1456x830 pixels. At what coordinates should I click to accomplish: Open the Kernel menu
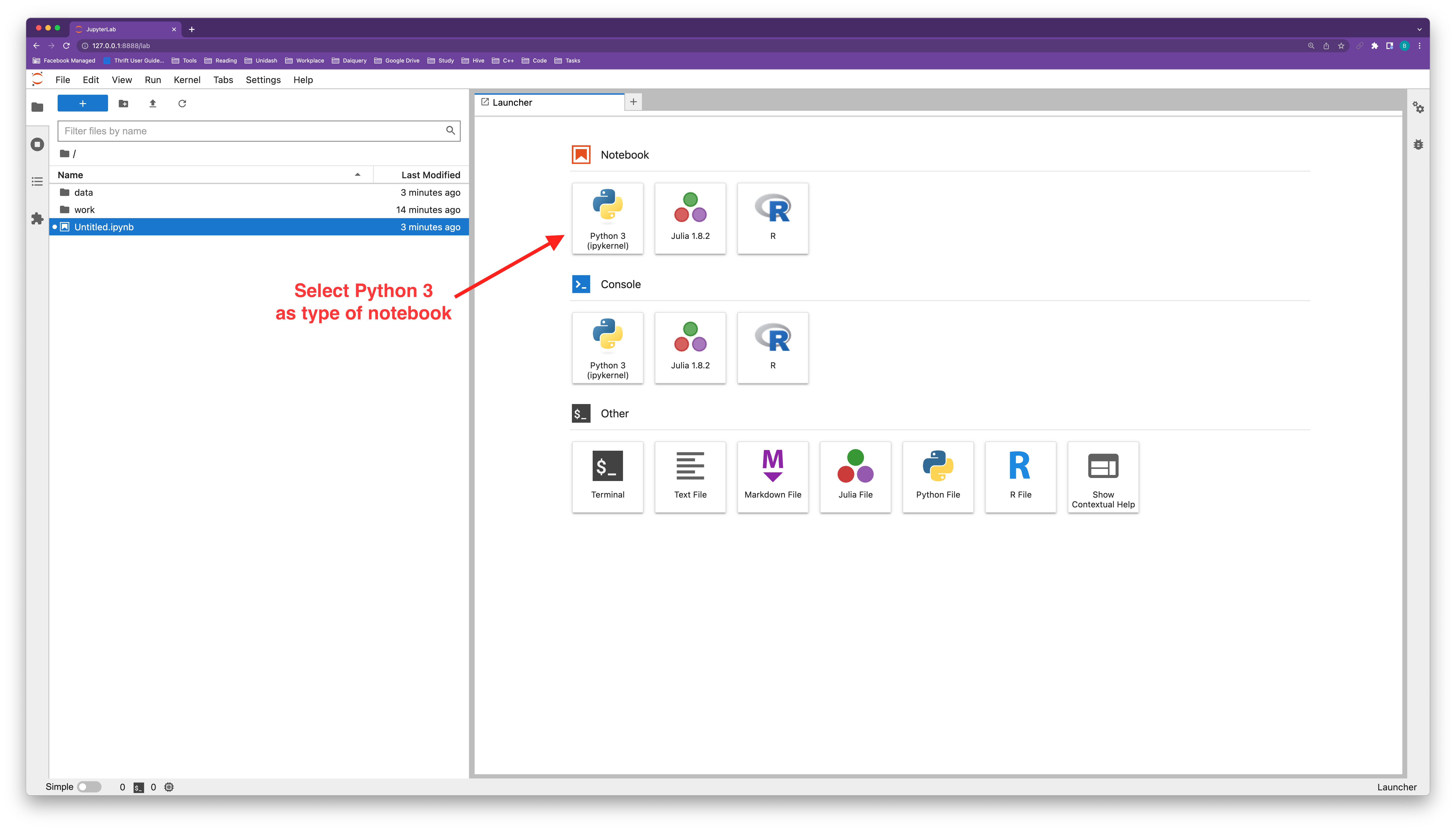[x=186, y=80]
